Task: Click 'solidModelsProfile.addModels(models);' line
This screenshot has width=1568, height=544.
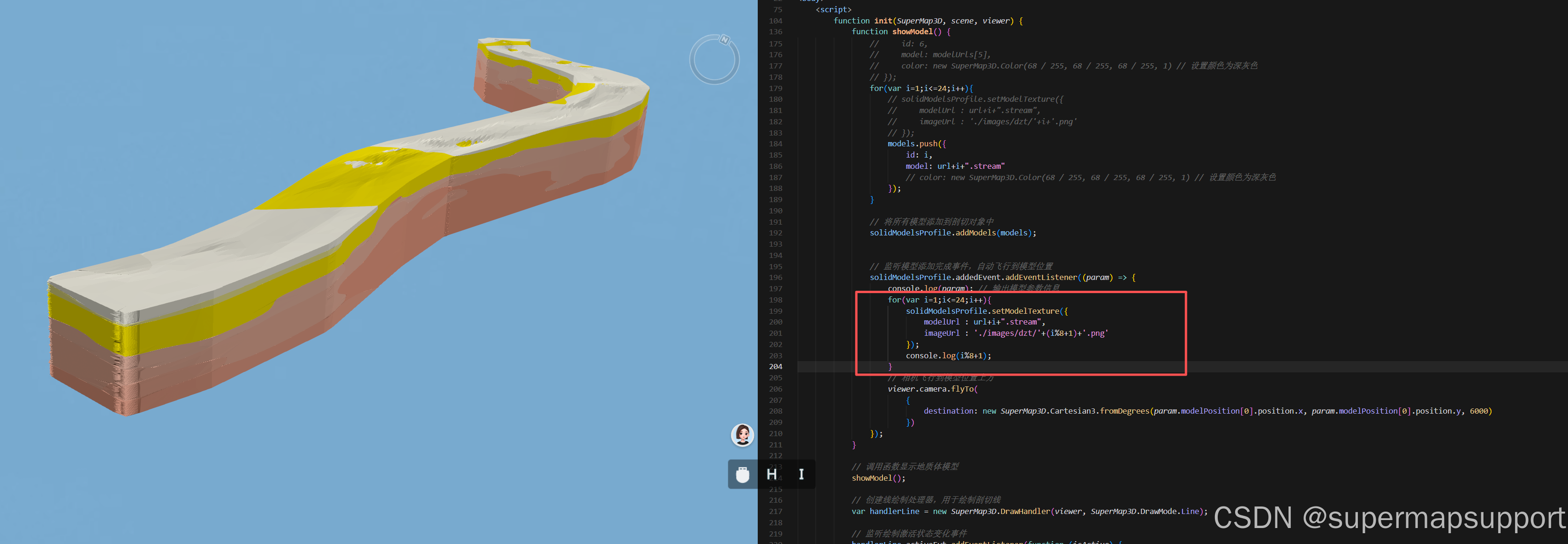Action: click(953, 233)
